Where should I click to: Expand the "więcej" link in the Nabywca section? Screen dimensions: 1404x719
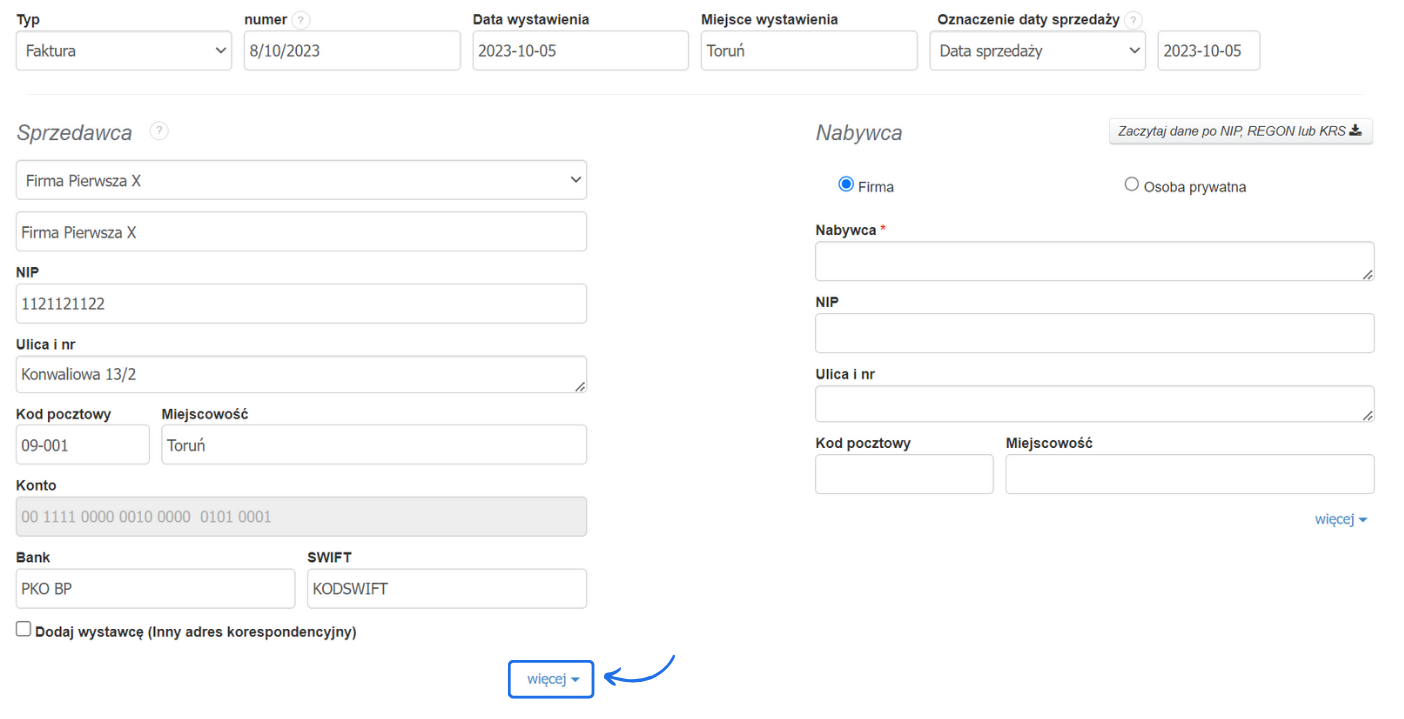pos(1341,518)
